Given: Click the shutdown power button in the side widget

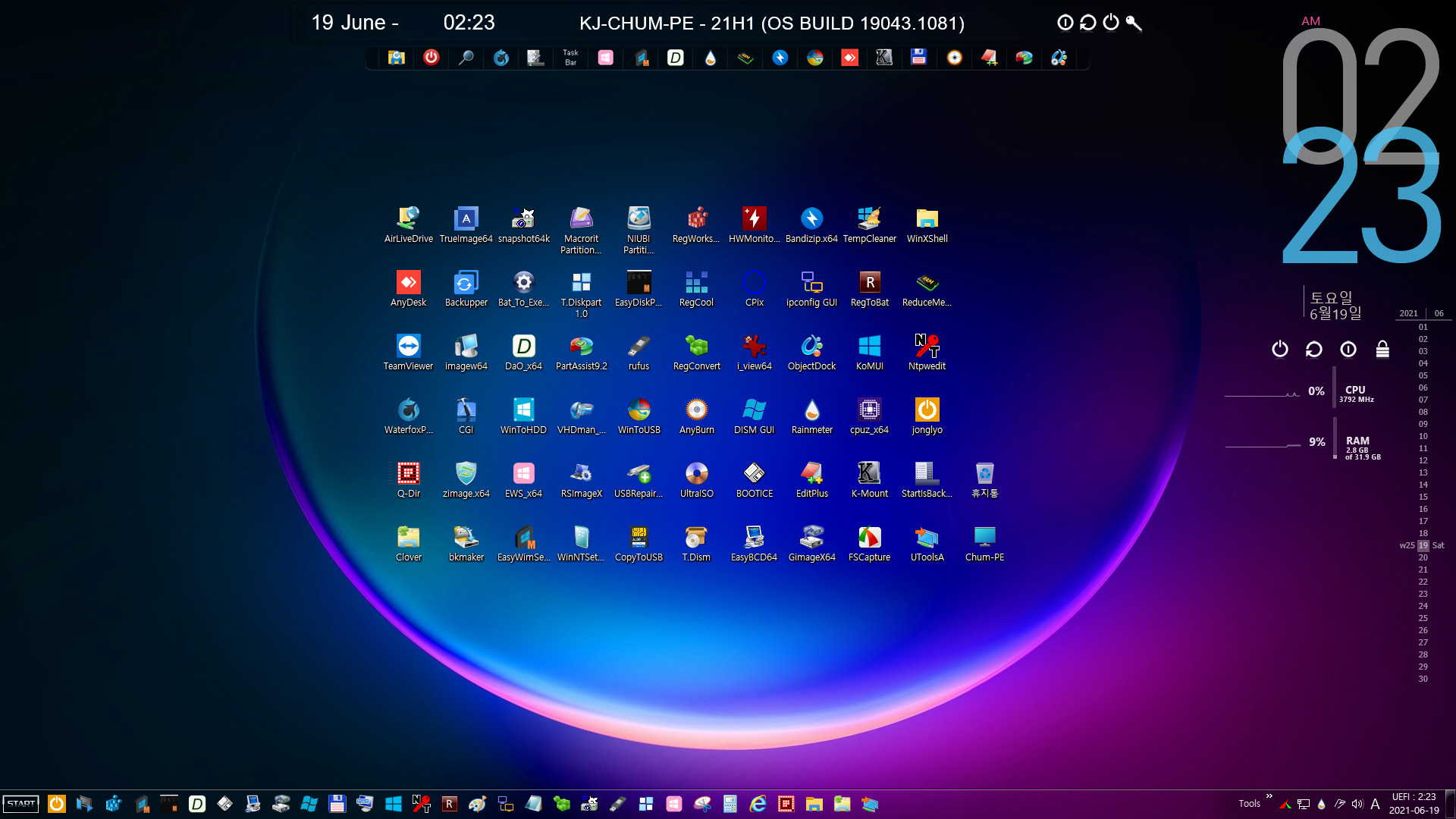Looking at the screenshot, I should [1280, 349].
